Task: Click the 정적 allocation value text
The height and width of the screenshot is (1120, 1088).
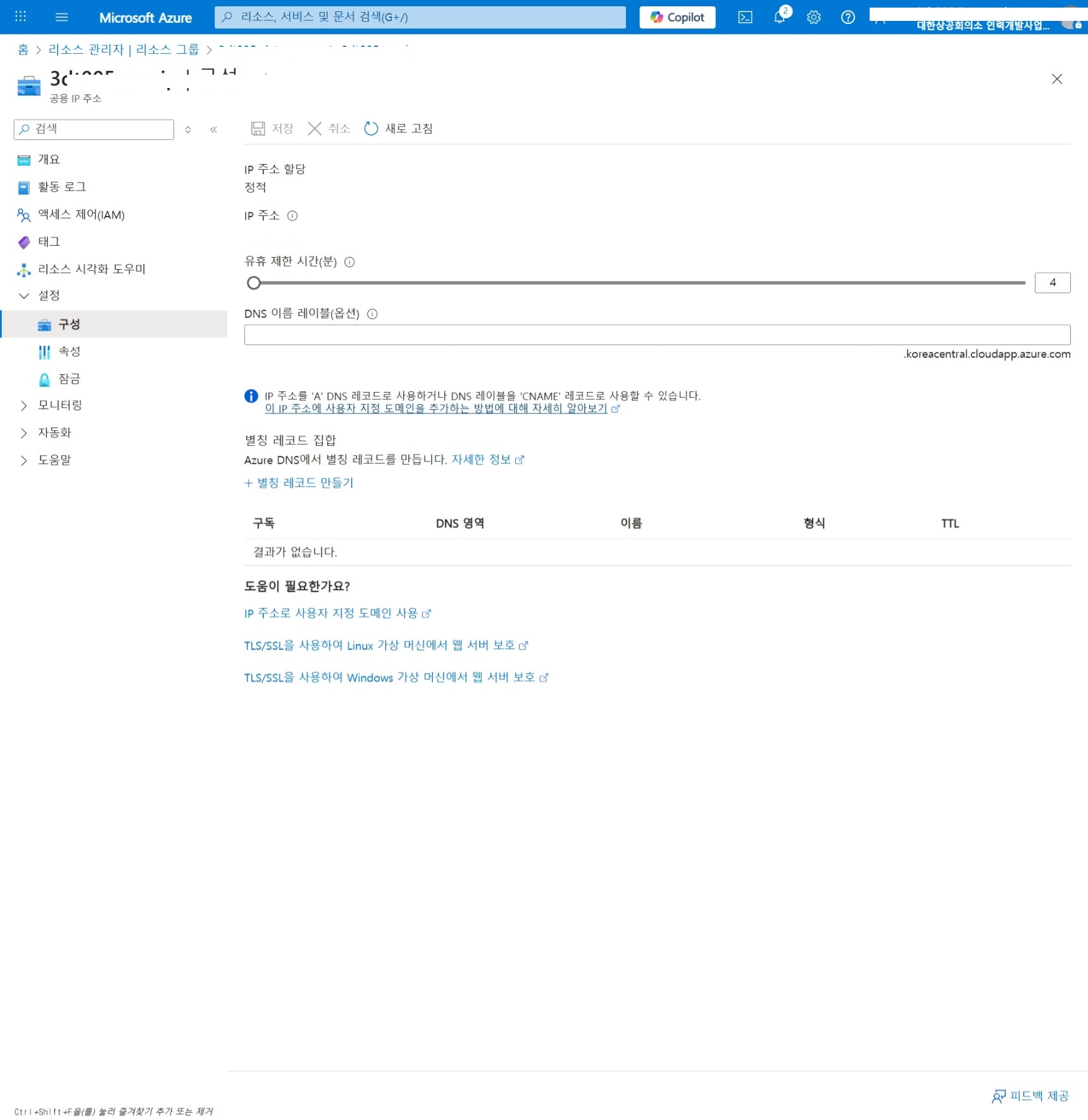Action: point(255,187)
